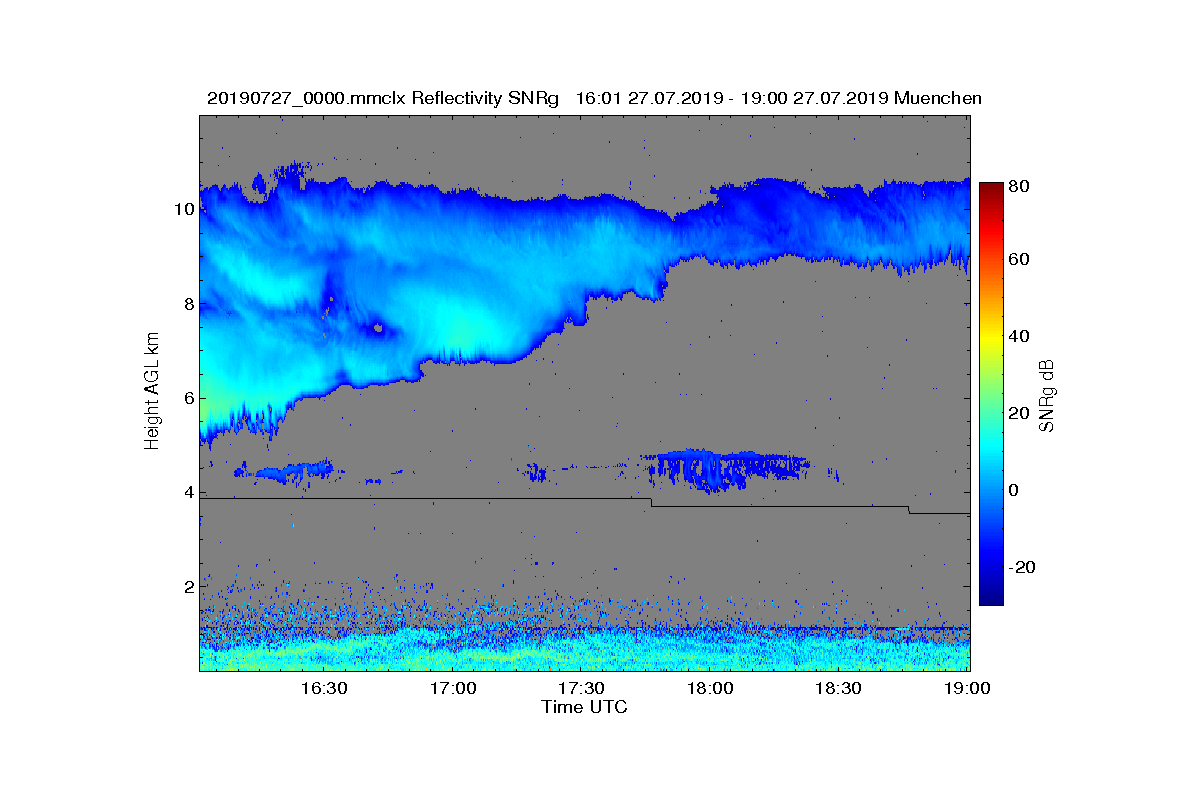This screenshot has width=1200, height=800.
Task: Click the colorbar value 40
Action: [x=1020, y=336]
